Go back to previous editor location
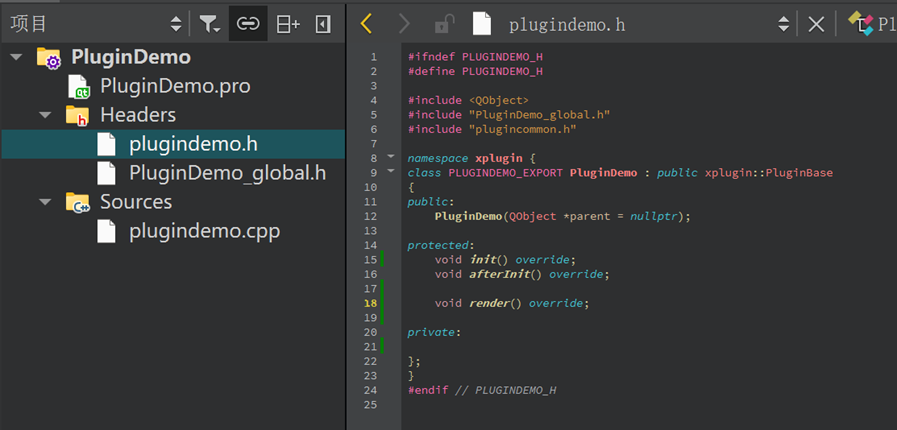This screenshot has height=430, width=897. (x=366, y=24)
